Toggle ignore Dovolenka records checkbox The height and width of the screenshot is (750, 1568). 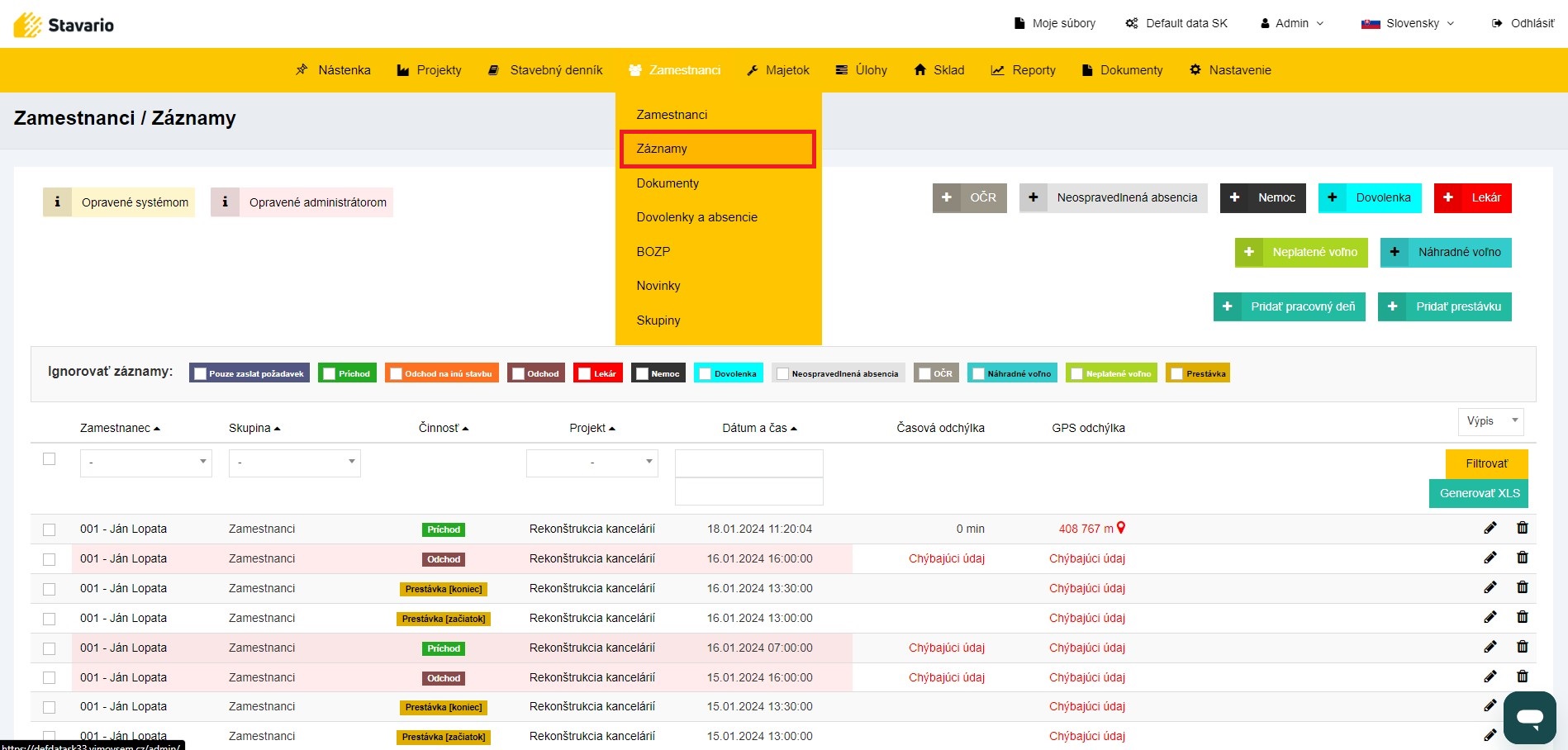click(705, 373)
